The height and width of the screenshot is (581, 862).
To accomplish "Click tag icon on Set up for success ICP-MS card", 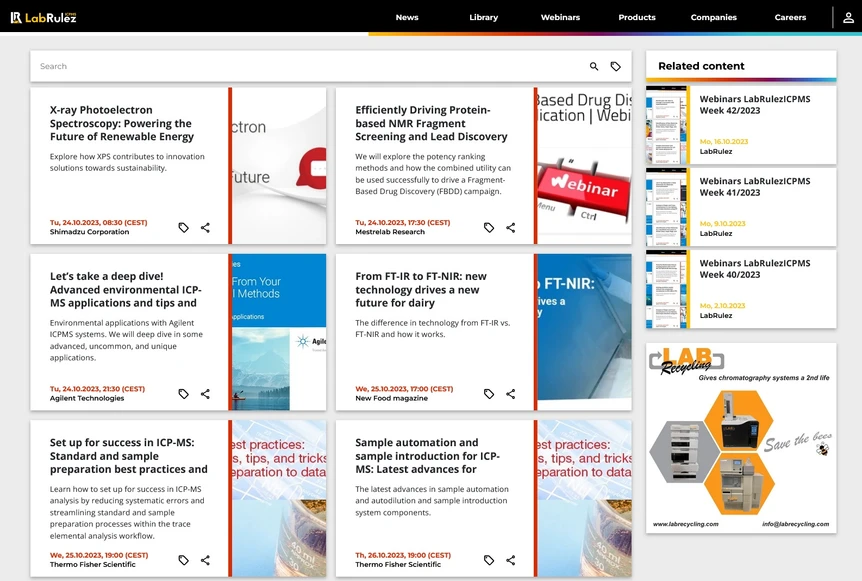I will (x=184, y=560).
